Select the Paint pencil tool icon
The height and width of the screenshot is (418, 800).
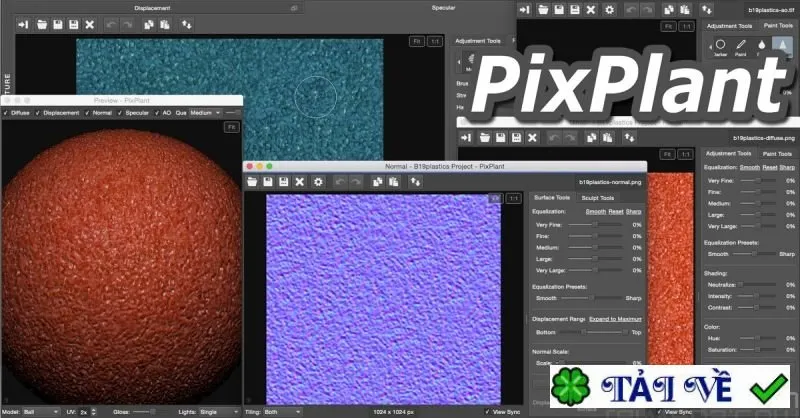coord(741,44)
